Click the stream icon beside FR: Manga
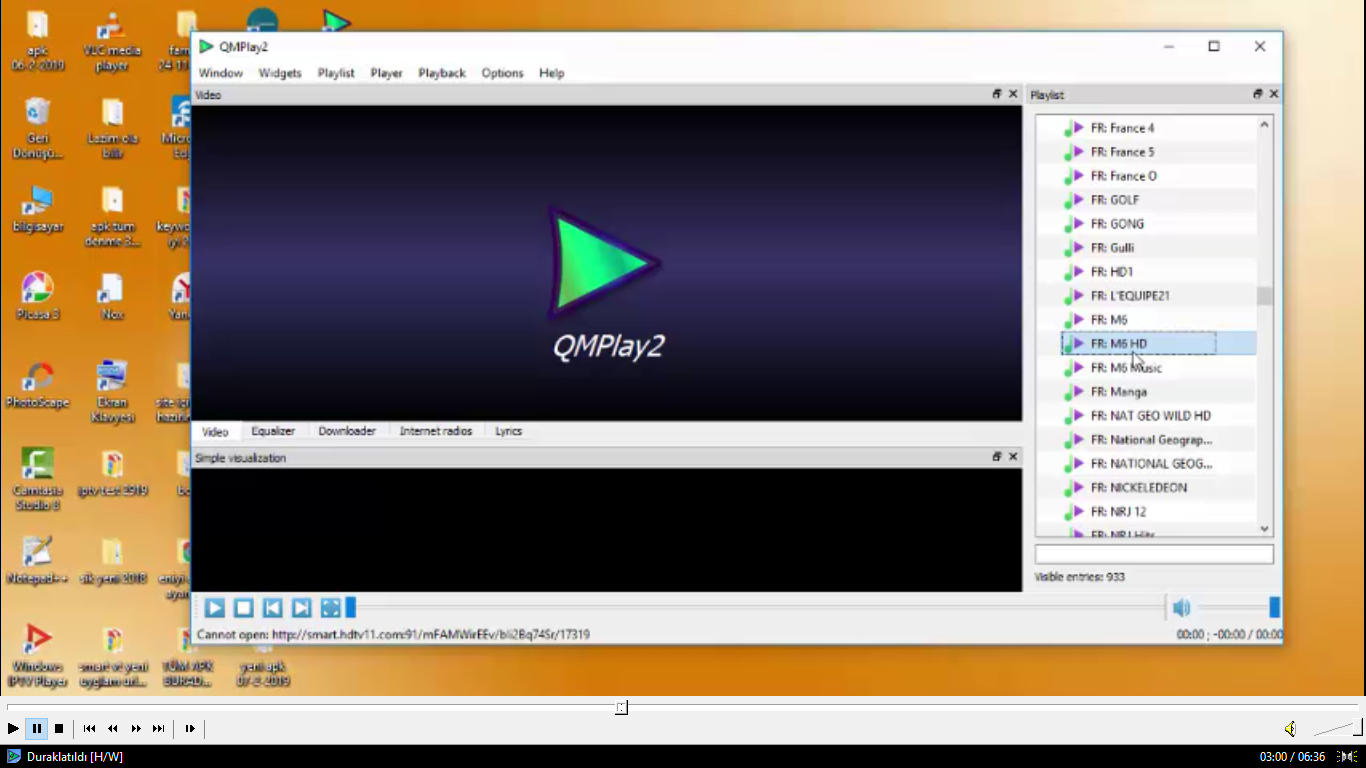This screenshot has height=768, width=1366. 1074,392
